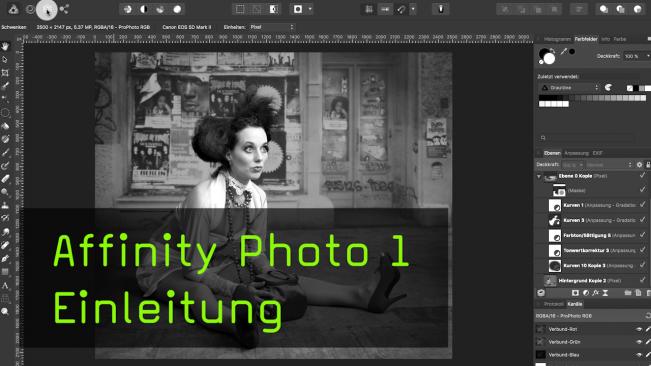This screenshot has height=366, width=651.
Task: Add a new pixel layer icon
Action: point(638,293)
